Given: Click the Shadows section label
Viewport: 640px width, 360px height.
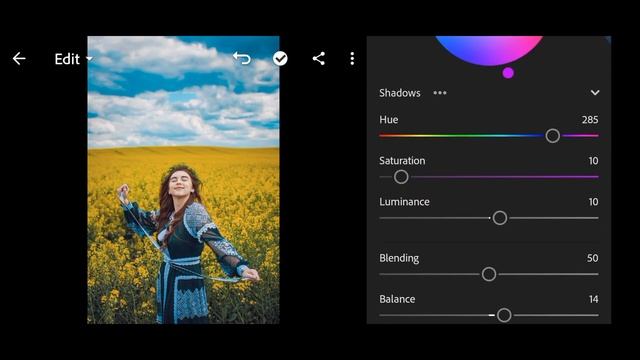Looking at the screenshot, I should (x=400, y=93).
